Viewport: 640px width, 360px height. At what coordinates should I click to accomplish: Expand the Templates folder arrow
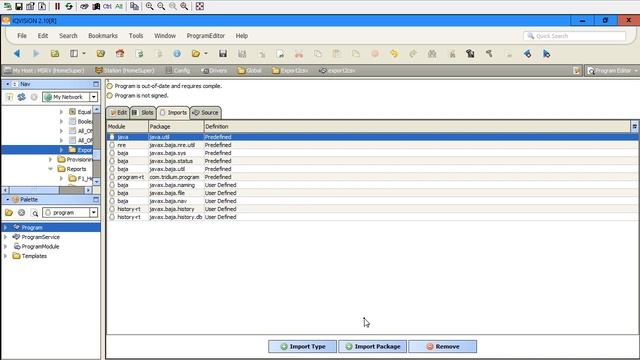pos(5,256)
